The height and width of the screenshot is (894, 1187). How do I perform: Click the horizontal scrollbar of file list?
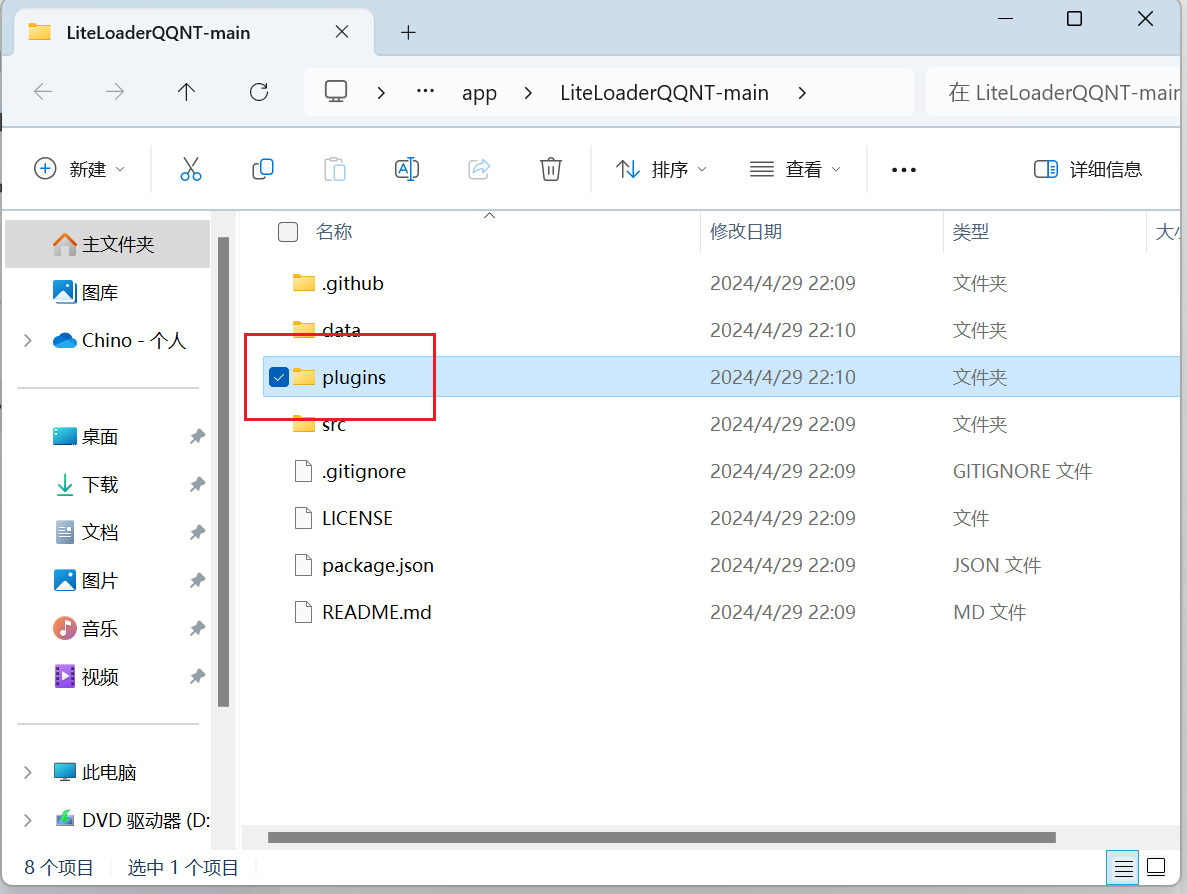[x=662, y=837]
